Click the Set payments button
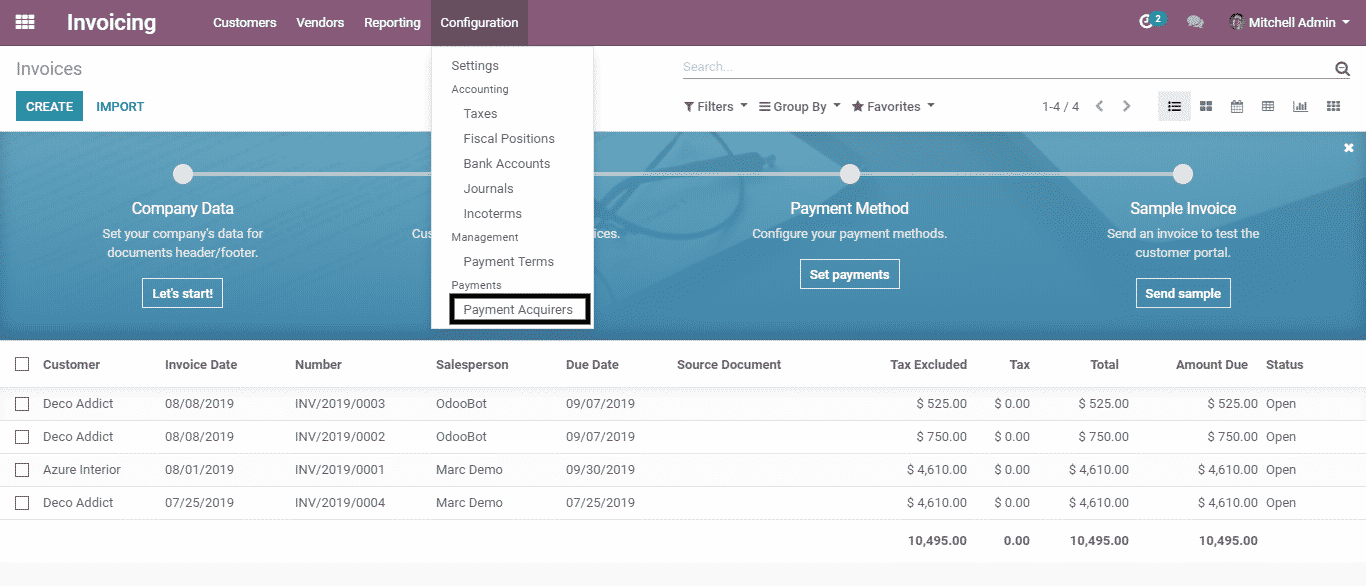Screen dimensions: 1366x586 pos(849,274)
